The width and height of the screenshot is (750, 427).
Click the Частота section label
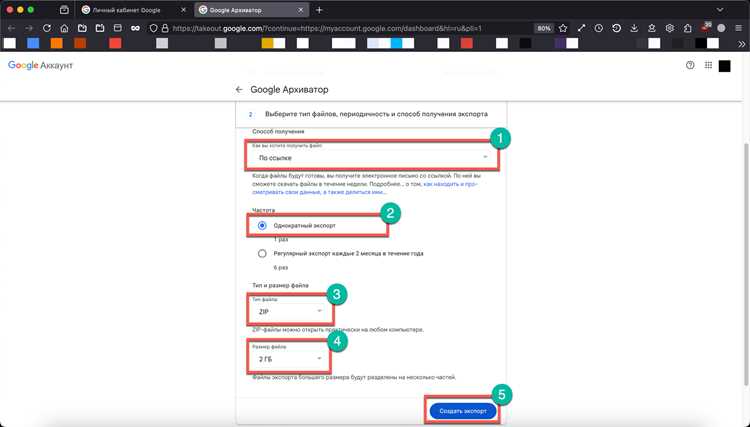[x=264, y=210]
